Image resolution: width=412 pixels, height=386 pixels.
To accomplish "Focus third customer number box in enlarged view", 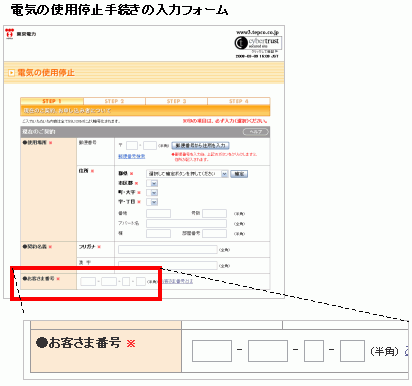I will 314,351.
